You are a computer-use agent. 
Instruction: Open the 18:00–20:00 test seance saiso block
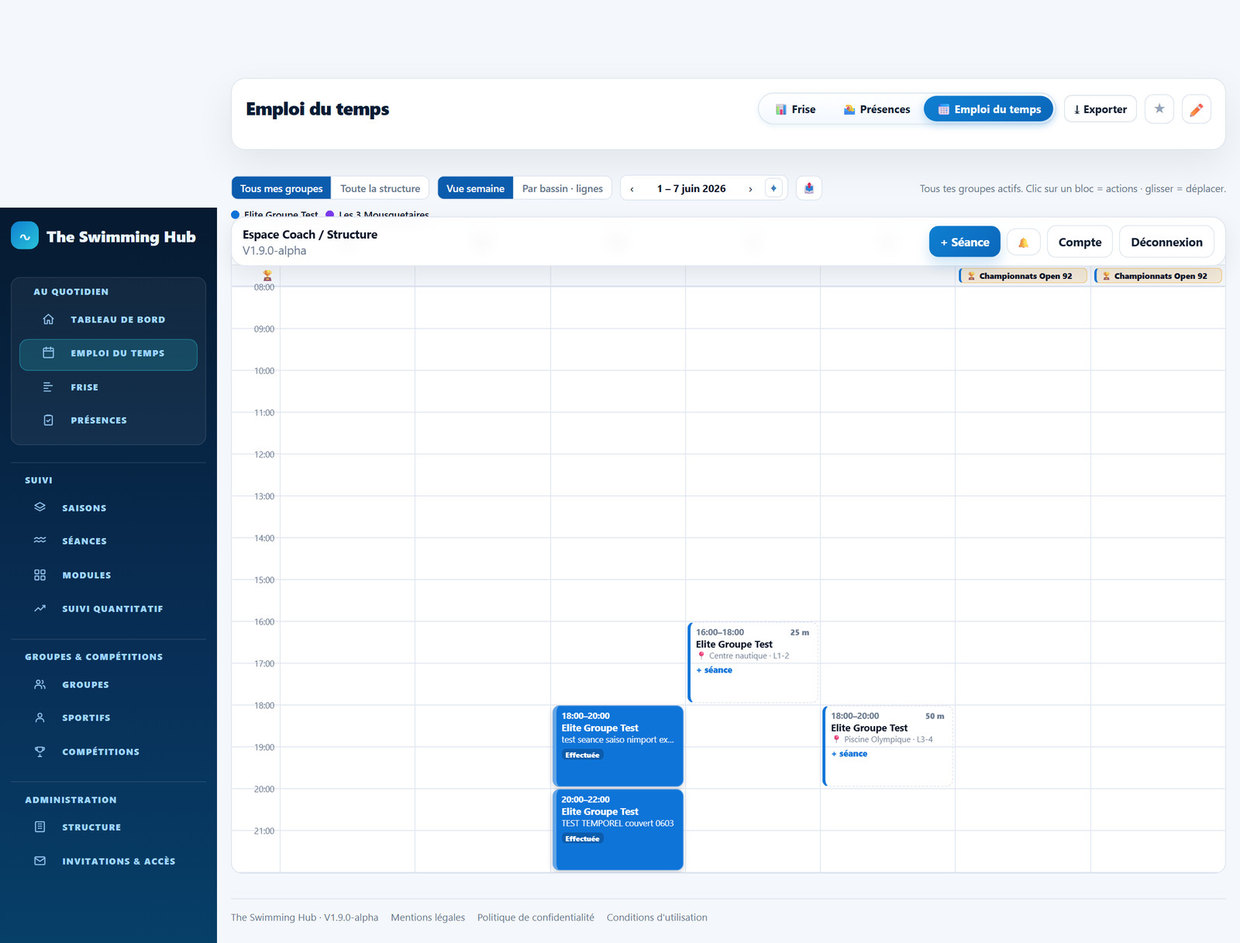click(618, 746)
